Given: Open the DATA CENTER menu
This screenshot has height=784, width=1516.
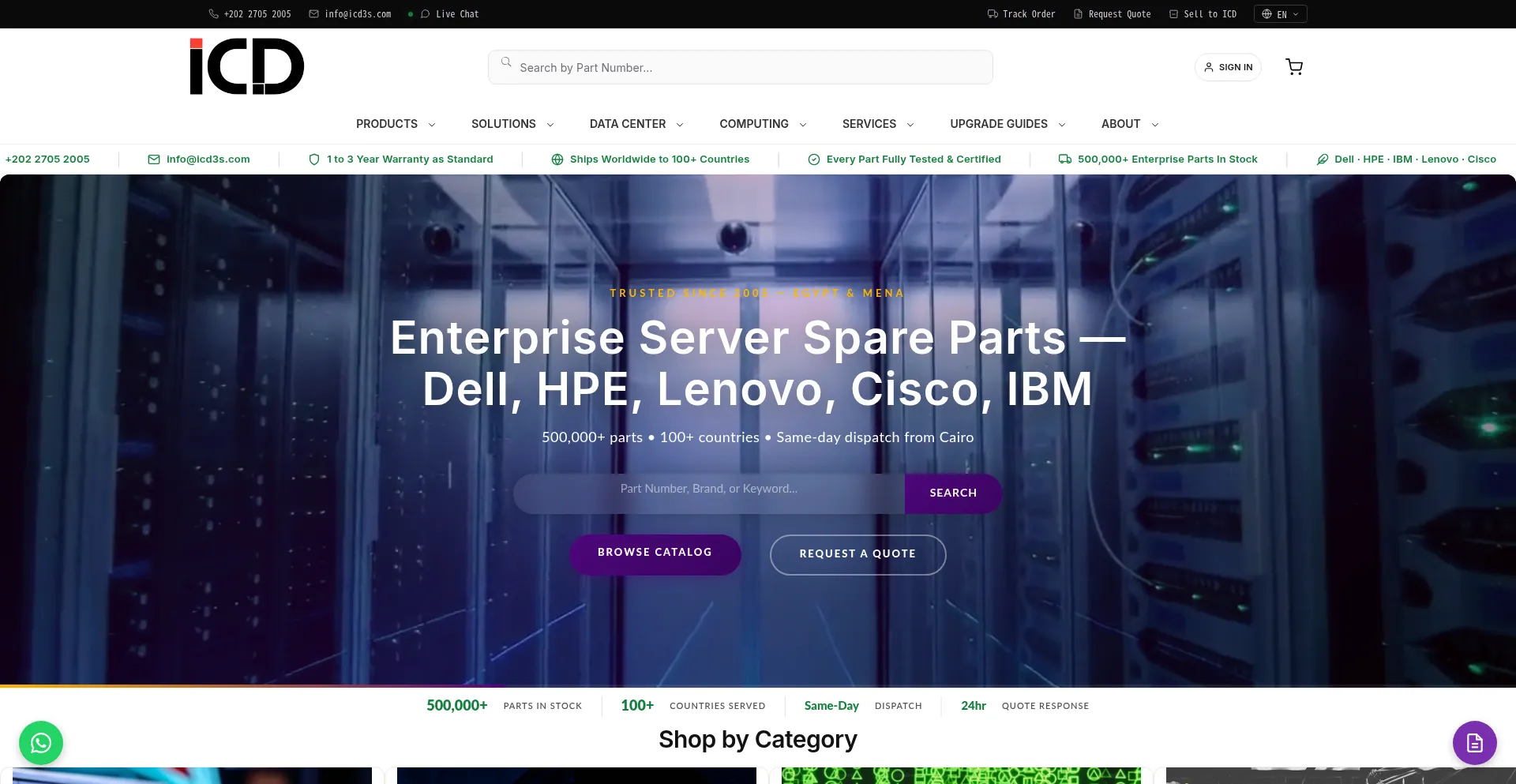Looking at the screenshot, I should click(628, 124).
